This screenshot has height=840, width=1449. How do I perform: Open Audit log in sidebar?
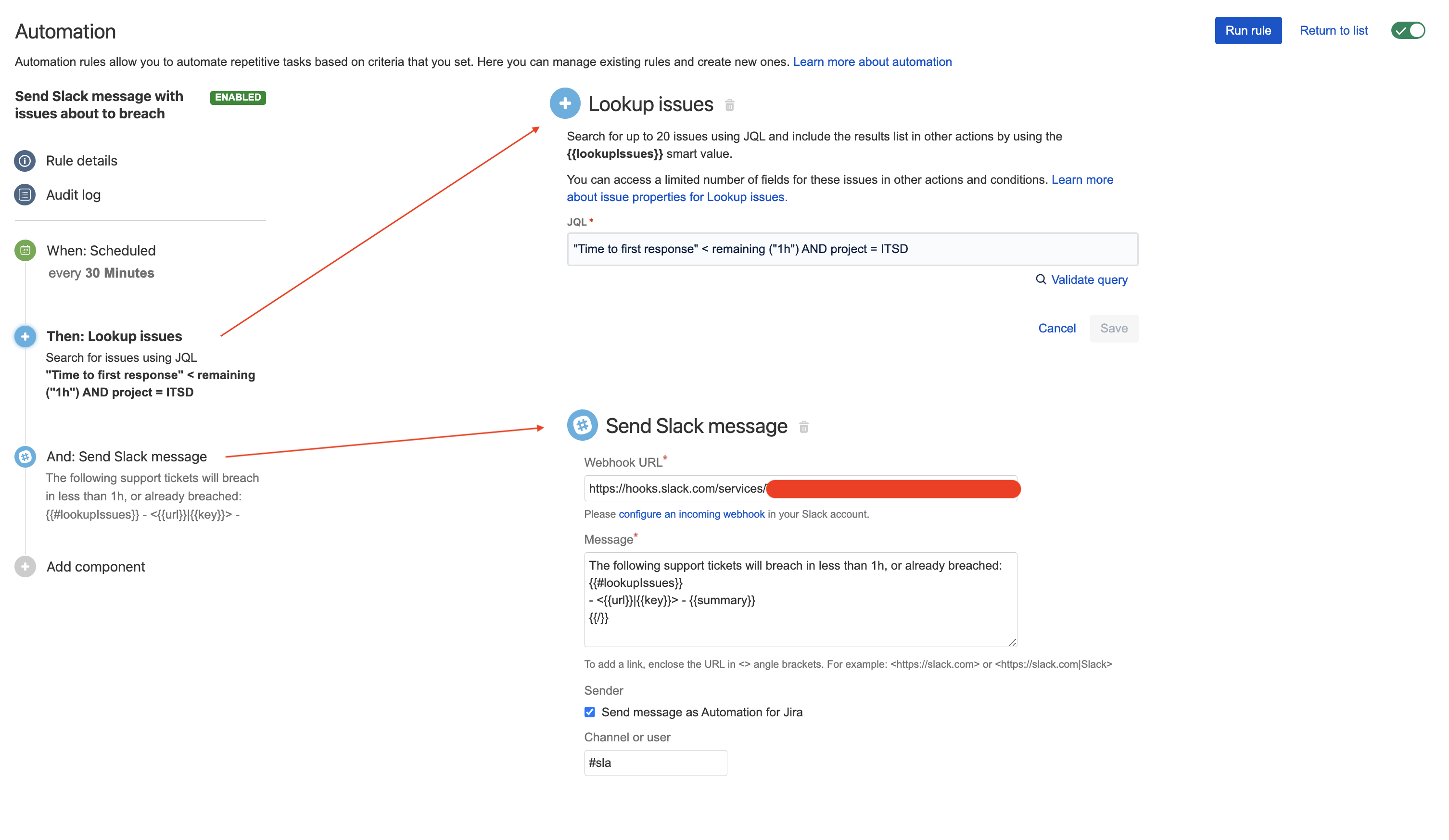[75, 194]
